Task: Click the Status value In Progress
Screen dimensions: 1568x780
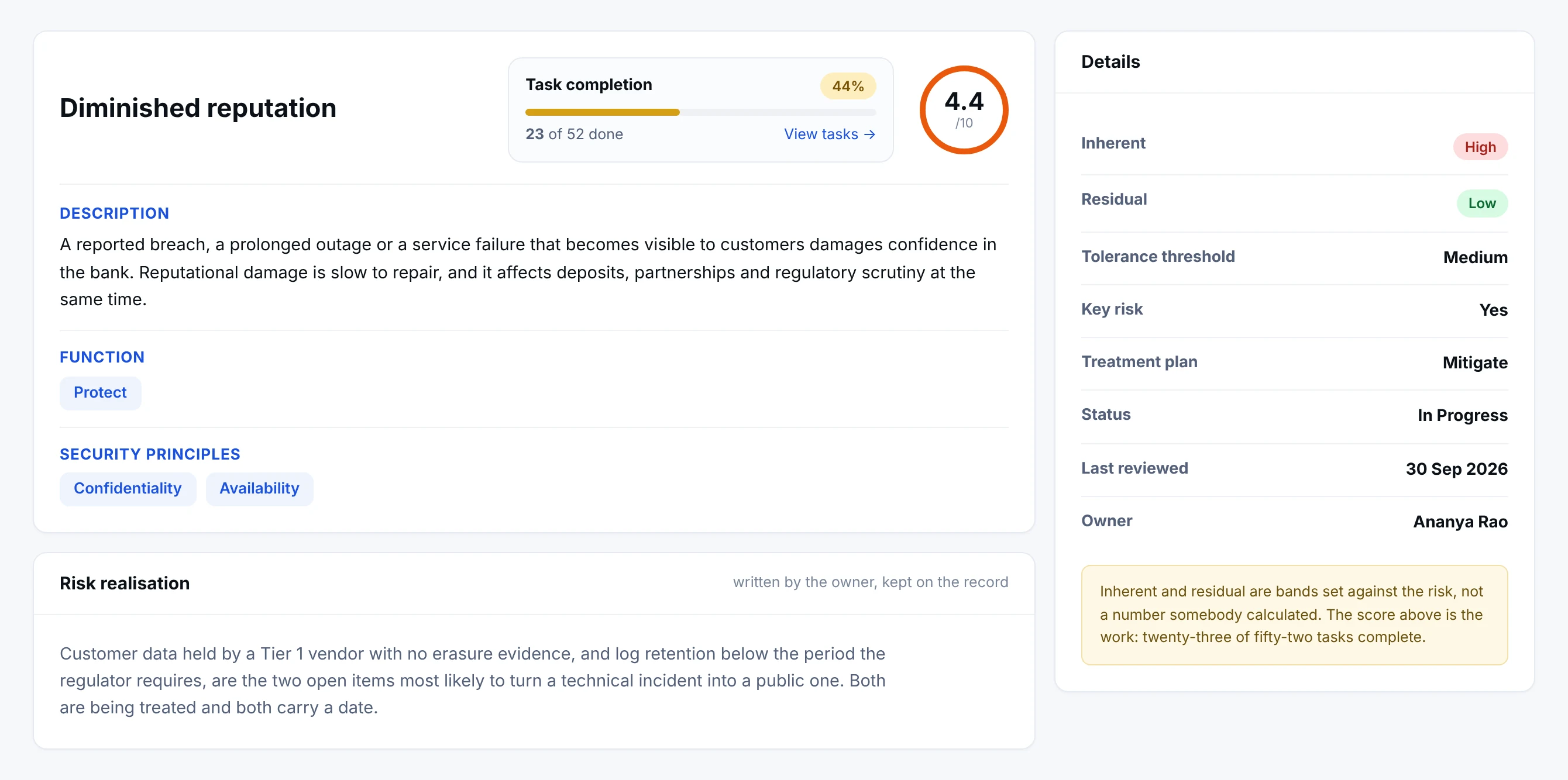Action: 1462,415
